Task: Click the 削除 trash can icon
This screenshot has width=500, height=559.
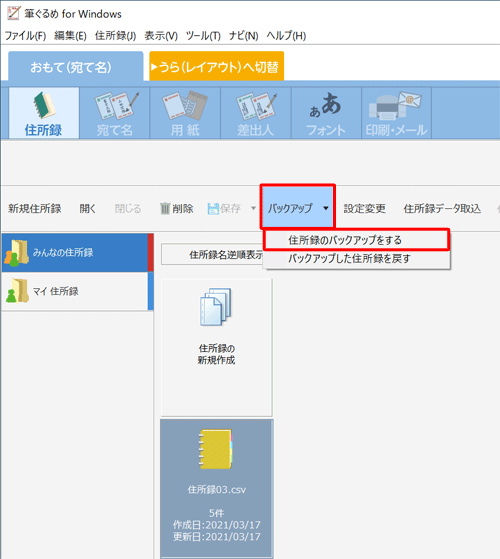Action: (165, 208)
